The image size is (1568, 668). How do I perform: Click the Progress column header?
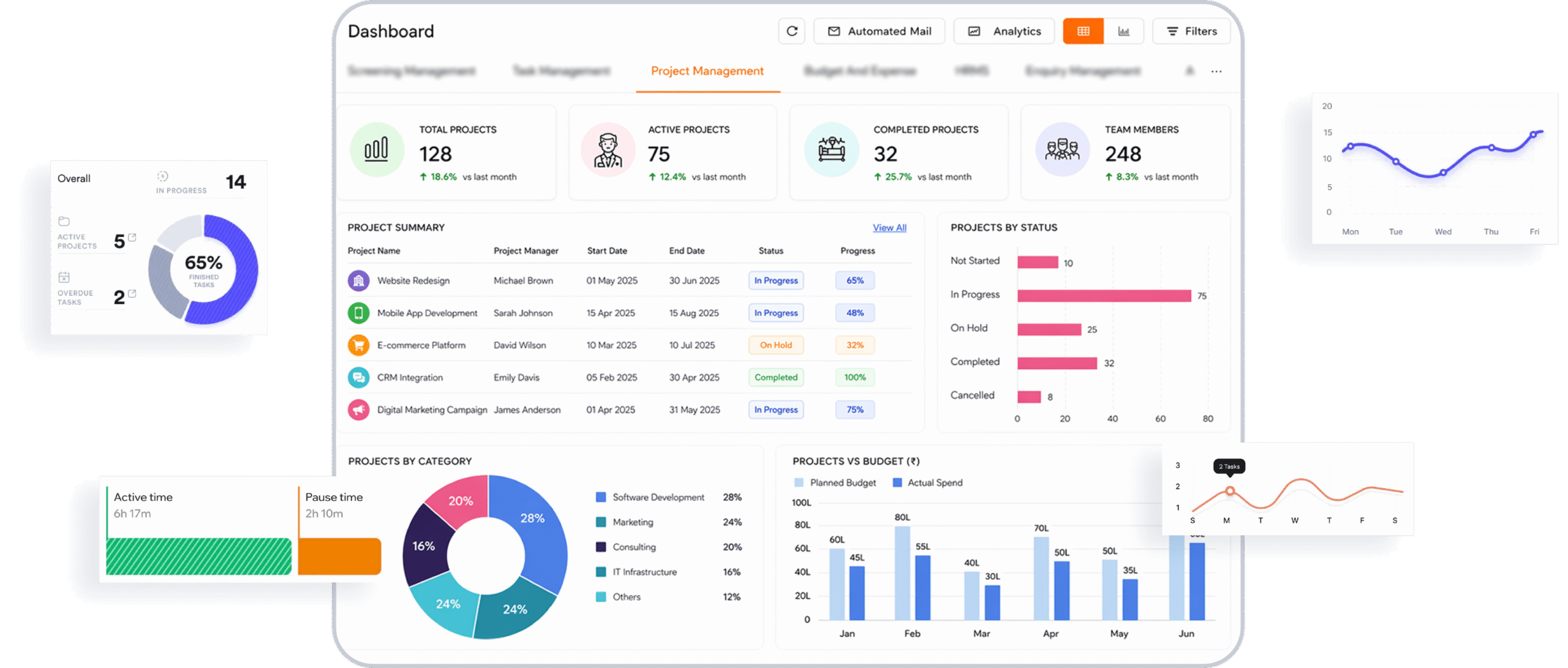pyautogui.click(x=858, y=251)
